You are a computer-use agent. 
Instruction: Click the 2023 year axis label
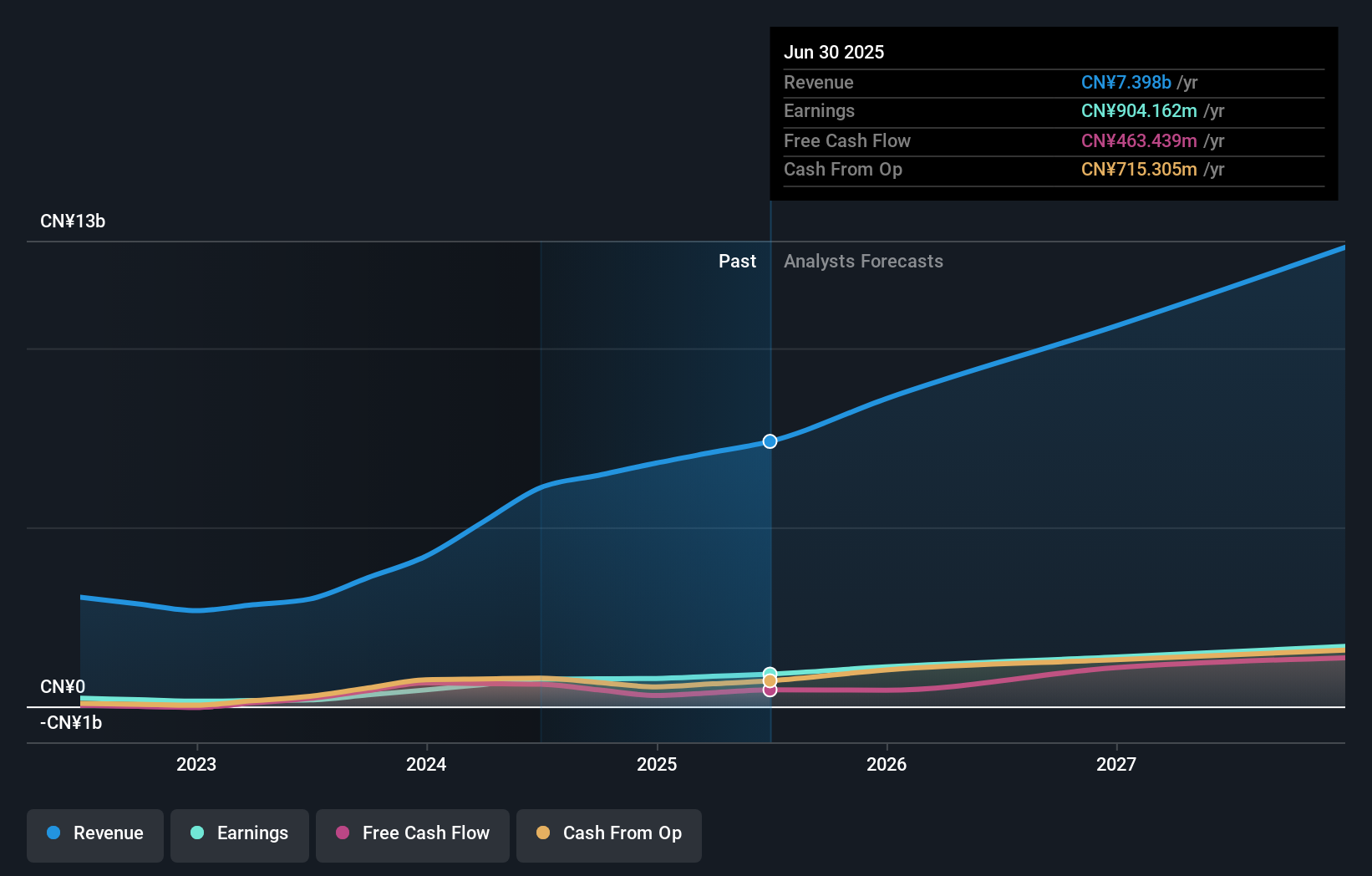click(196, 763)
